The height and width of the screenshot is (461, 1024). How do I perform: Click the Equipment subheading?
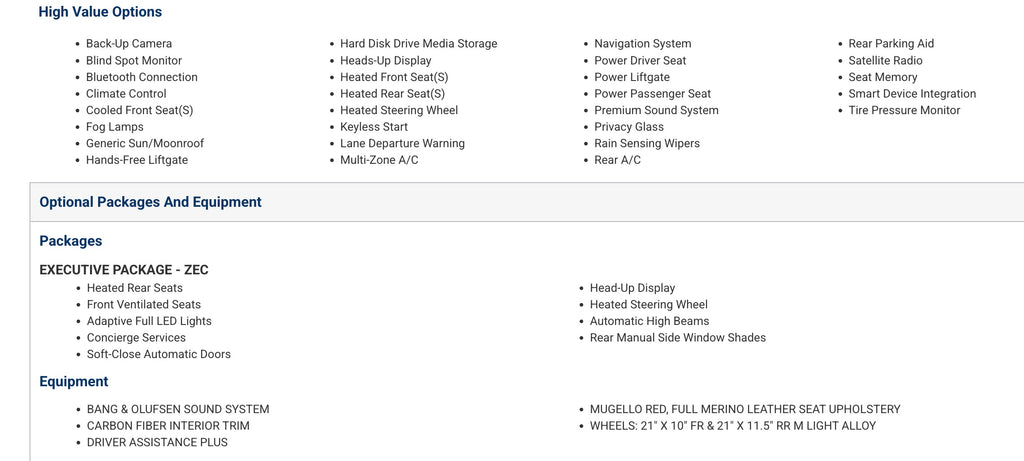74,381
